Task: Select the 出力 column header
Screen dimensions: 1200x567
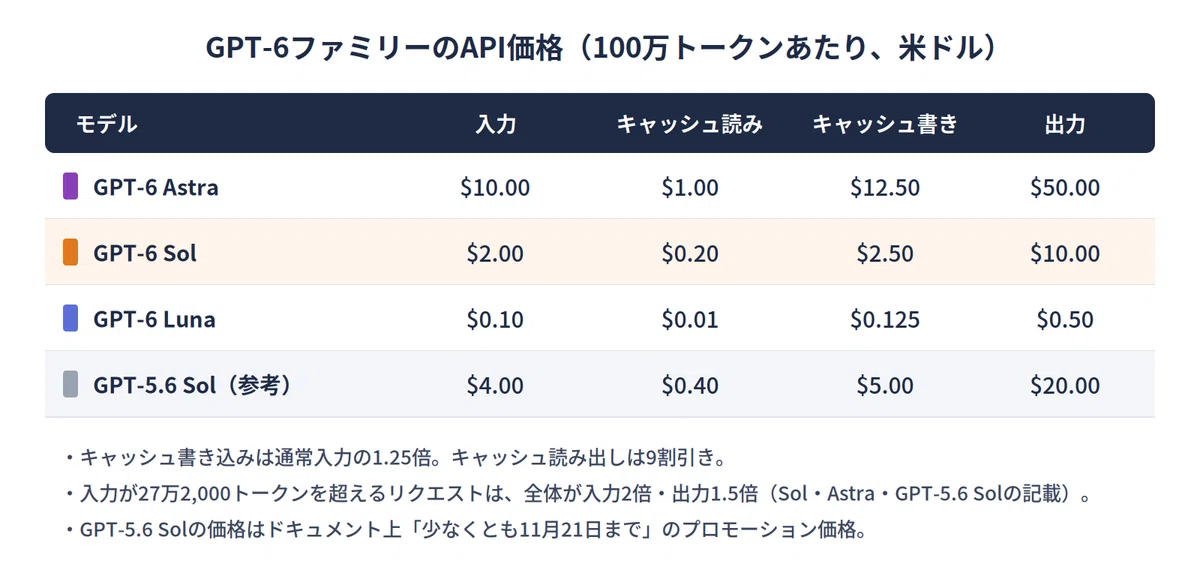Action: [1065, 124]
